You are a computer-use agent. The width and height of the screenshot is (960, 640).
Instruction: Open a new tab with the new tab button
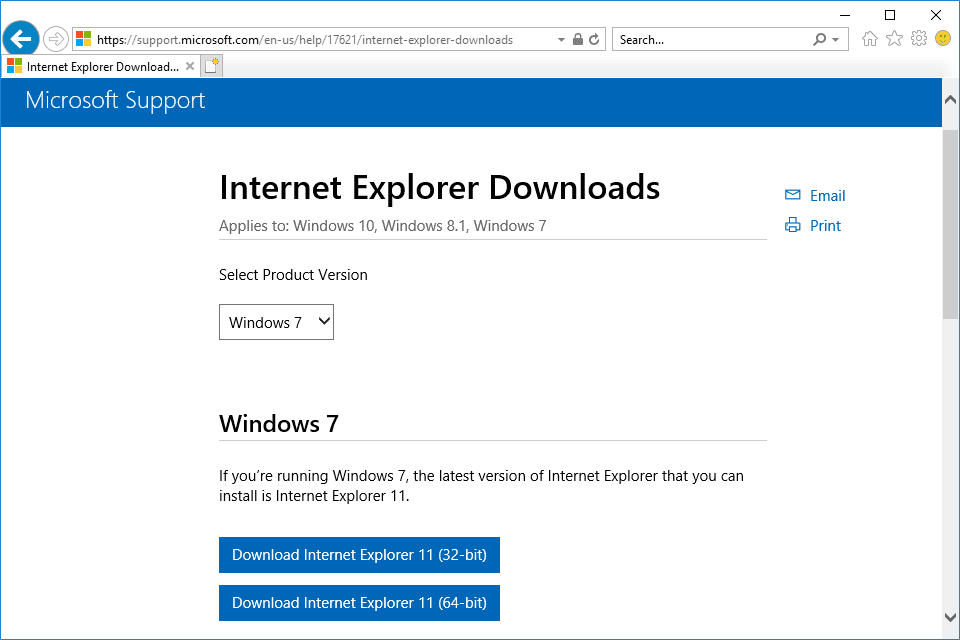pyautogui.click(x=211, y=66)
